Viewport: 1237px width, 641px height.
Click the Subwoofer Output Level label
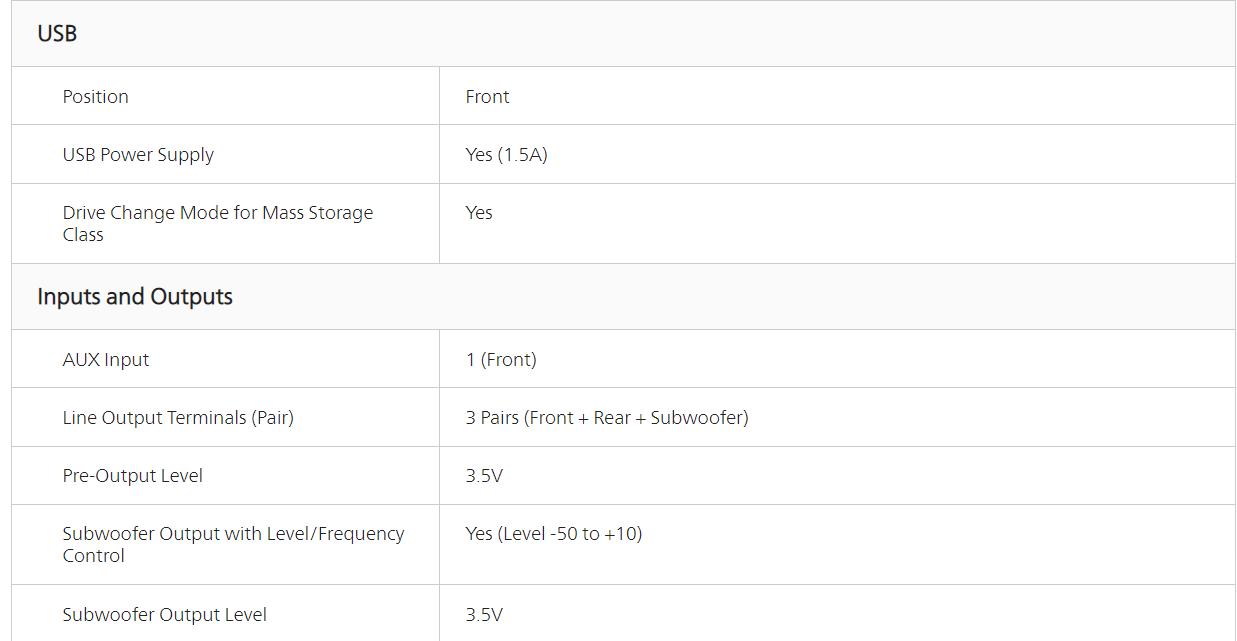point(165,615)
